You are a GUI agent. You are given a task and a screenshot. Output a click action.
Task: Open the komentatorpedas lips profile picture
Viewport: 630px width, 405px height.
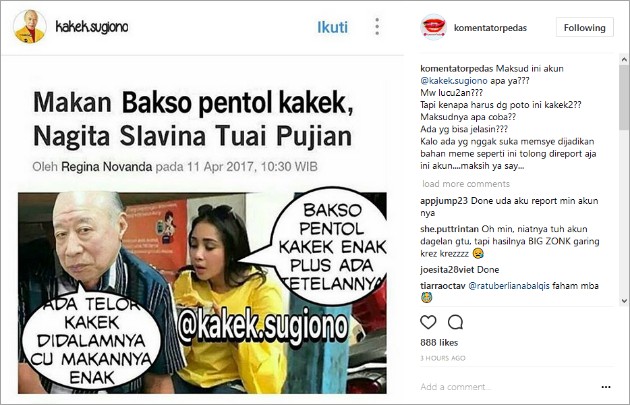[x=433, y=27]
